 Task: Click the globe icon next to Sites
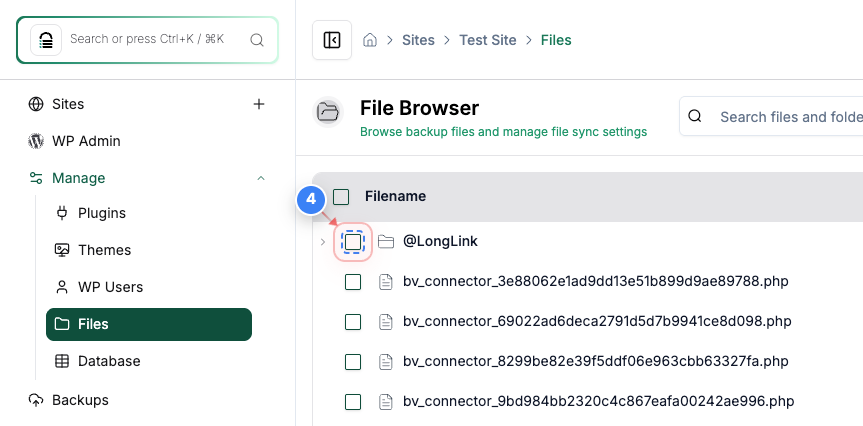tap(36, 104)
